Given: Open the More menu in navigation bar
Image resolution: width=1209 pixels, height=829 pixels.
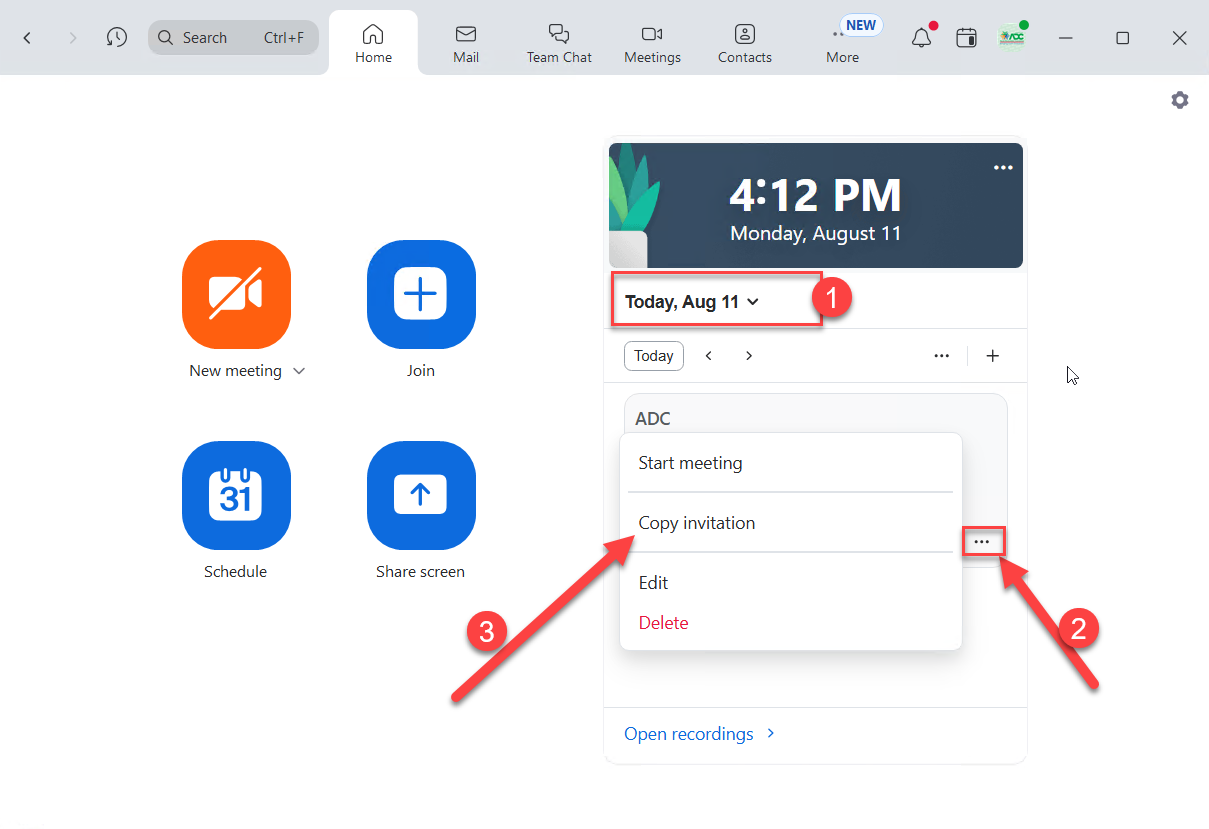Looking at the screenshot, I should point(842,42).
